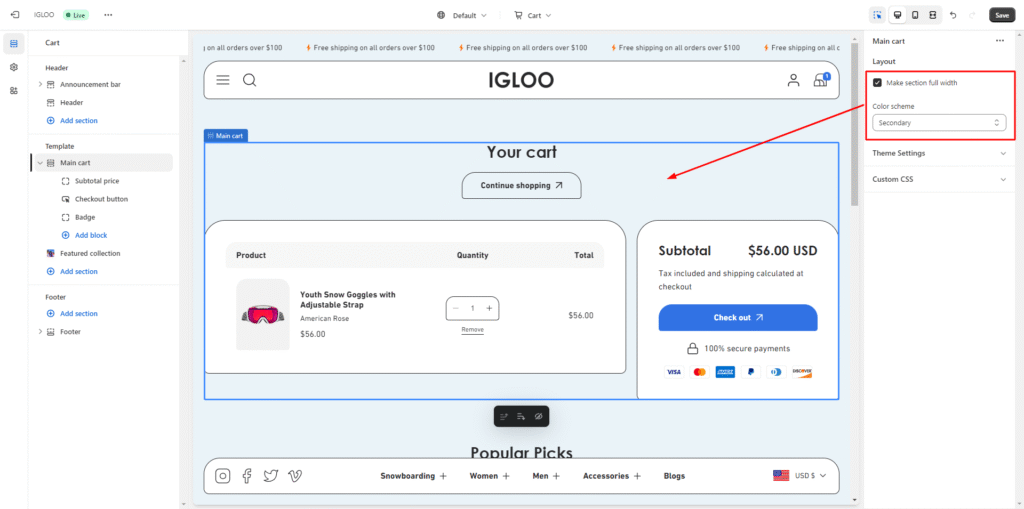Expand the Theme Settings panel
Image resolution: width=1024 pixels, height=509 pixels.
(x=938, y=153)
